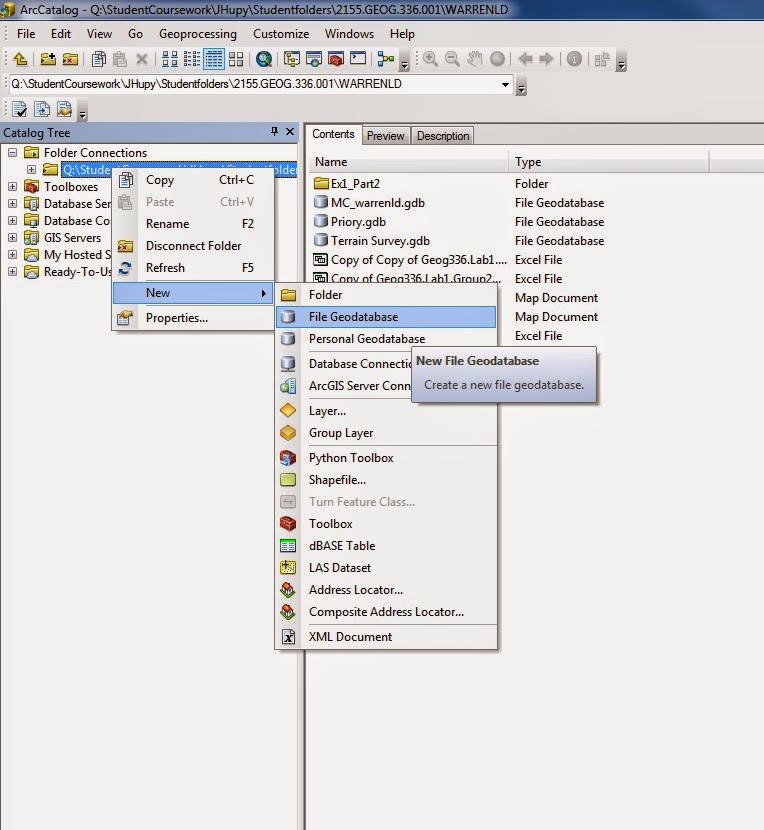The width and height of the screenshot is (764, 830).
Task: Open the Search window icon
Action: tap(313, 59)
